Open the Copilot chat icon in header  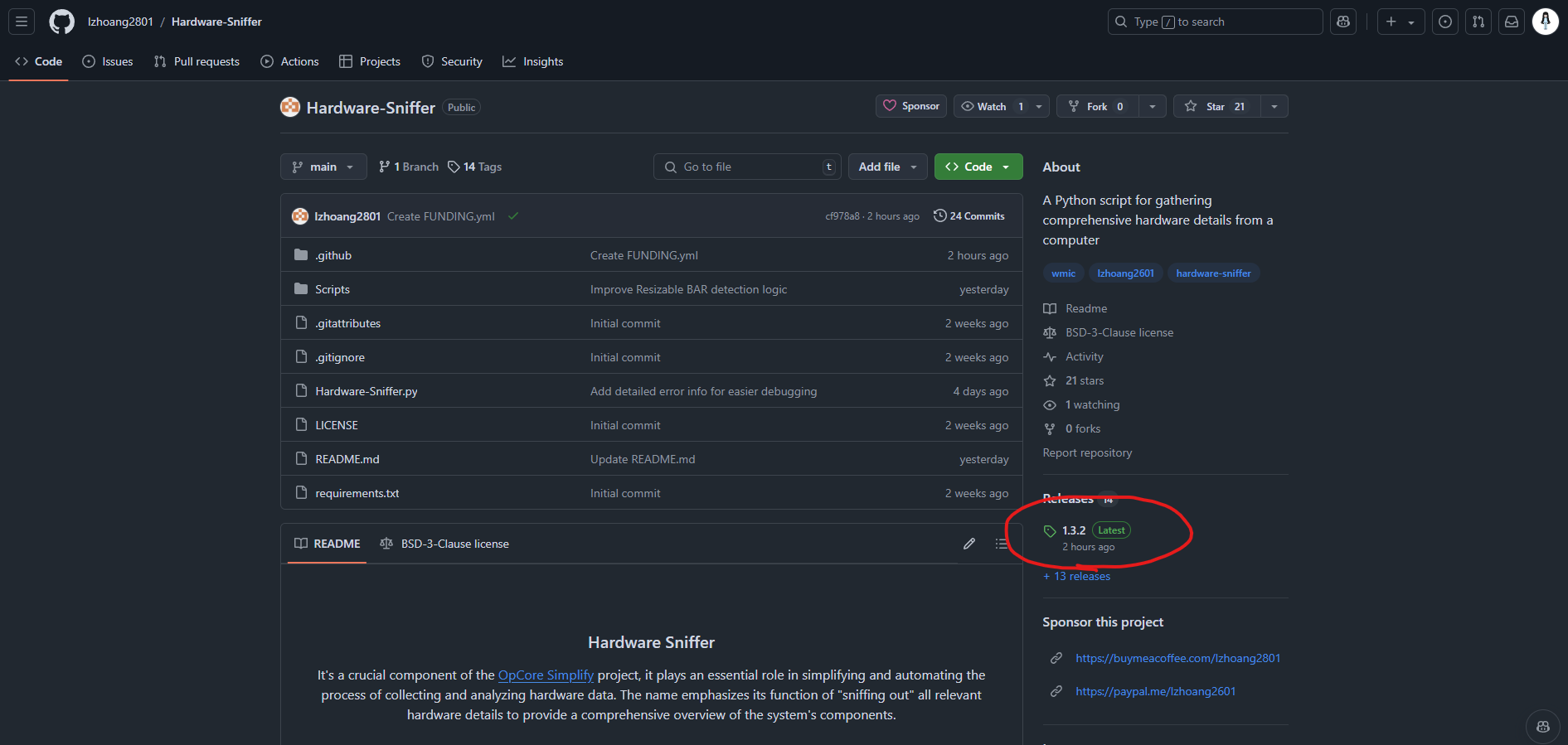point(1343,22)
